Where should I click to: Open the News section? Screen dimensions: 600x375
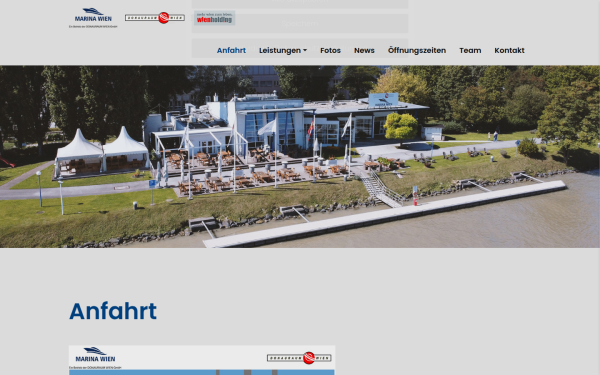364,50
